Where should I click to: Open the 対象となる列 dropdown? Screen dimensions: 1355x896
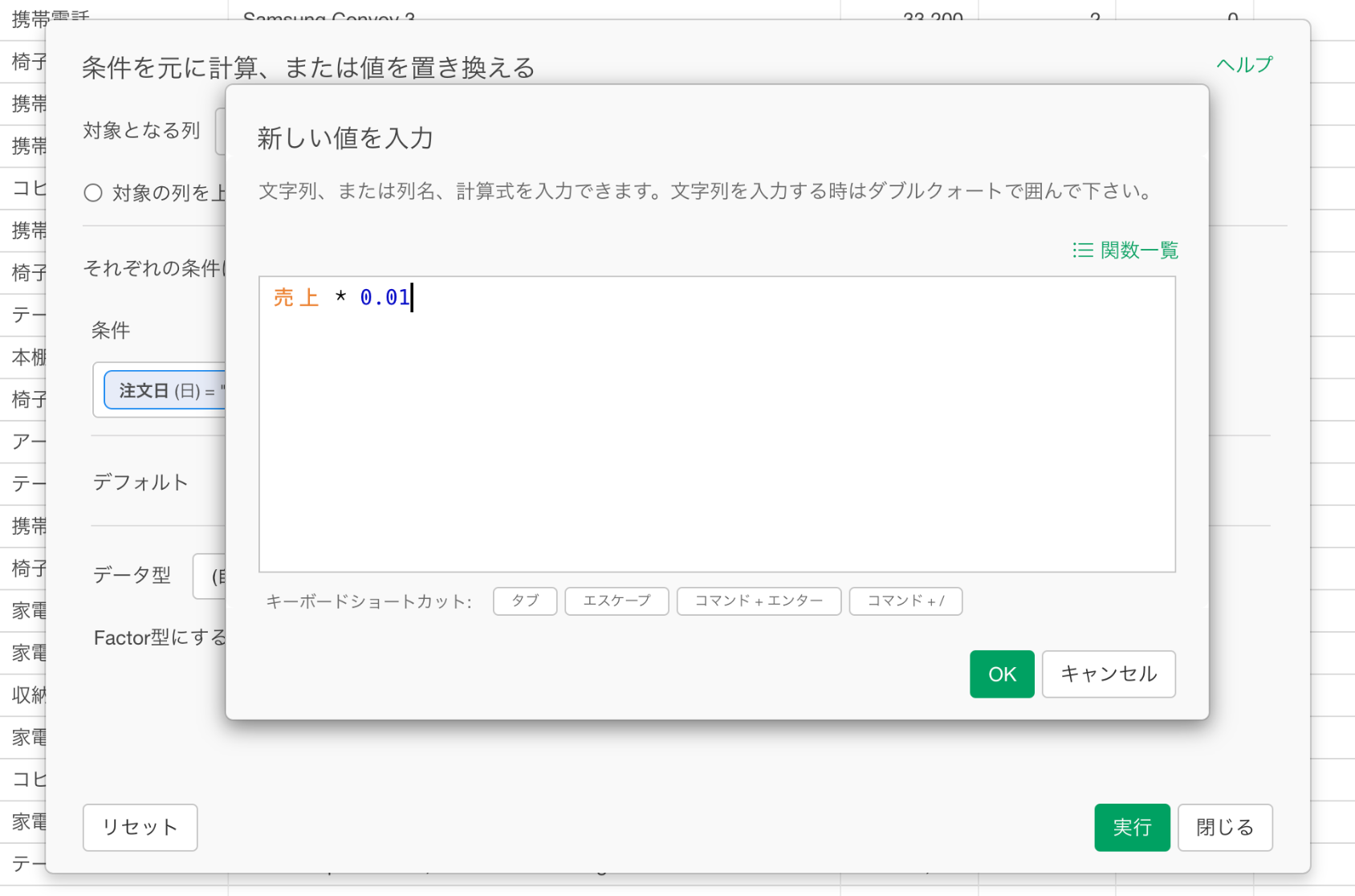tap(221, 131)
